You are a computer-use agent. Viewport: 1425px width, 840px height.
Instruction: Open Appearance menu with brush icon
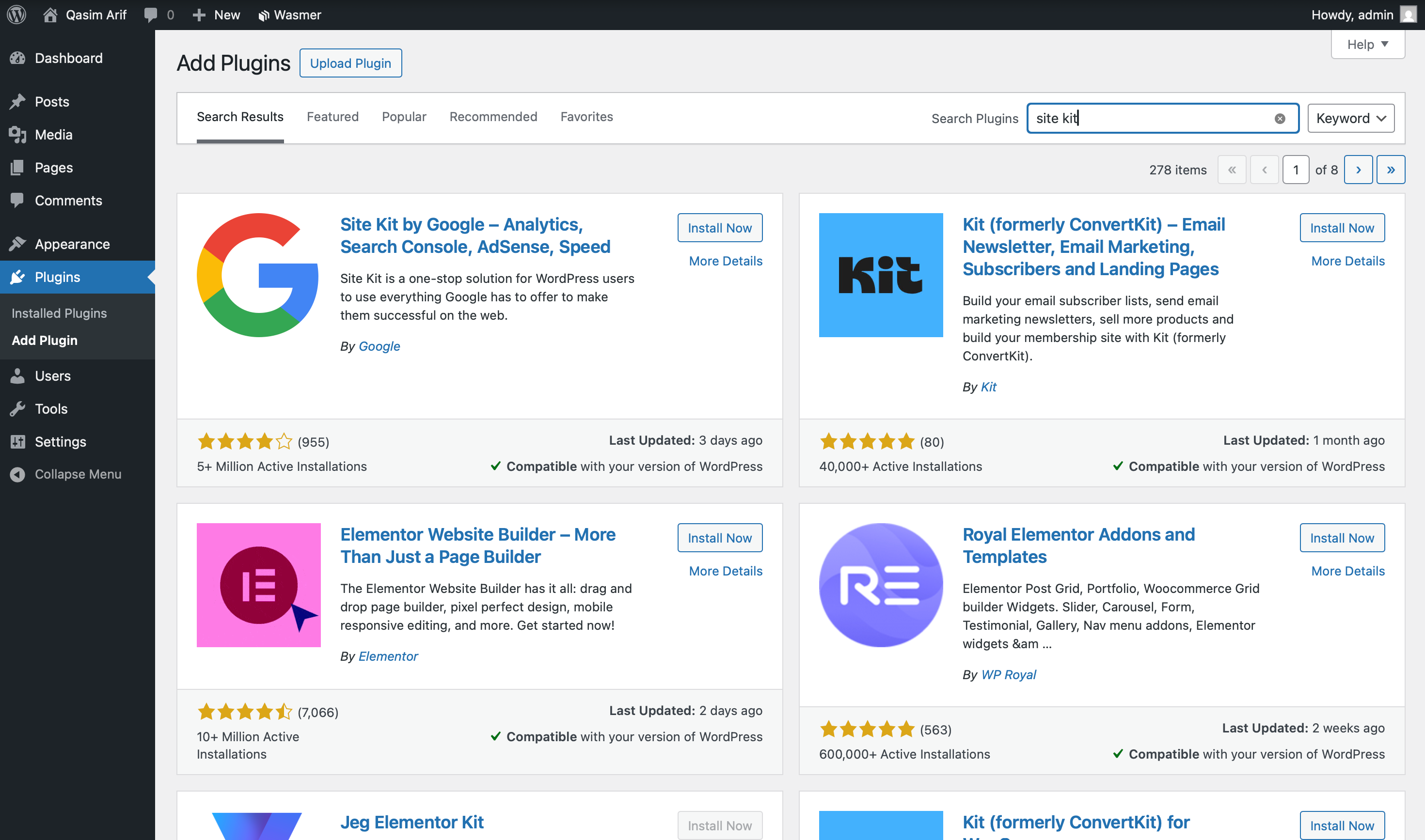(x=78, y=243)
